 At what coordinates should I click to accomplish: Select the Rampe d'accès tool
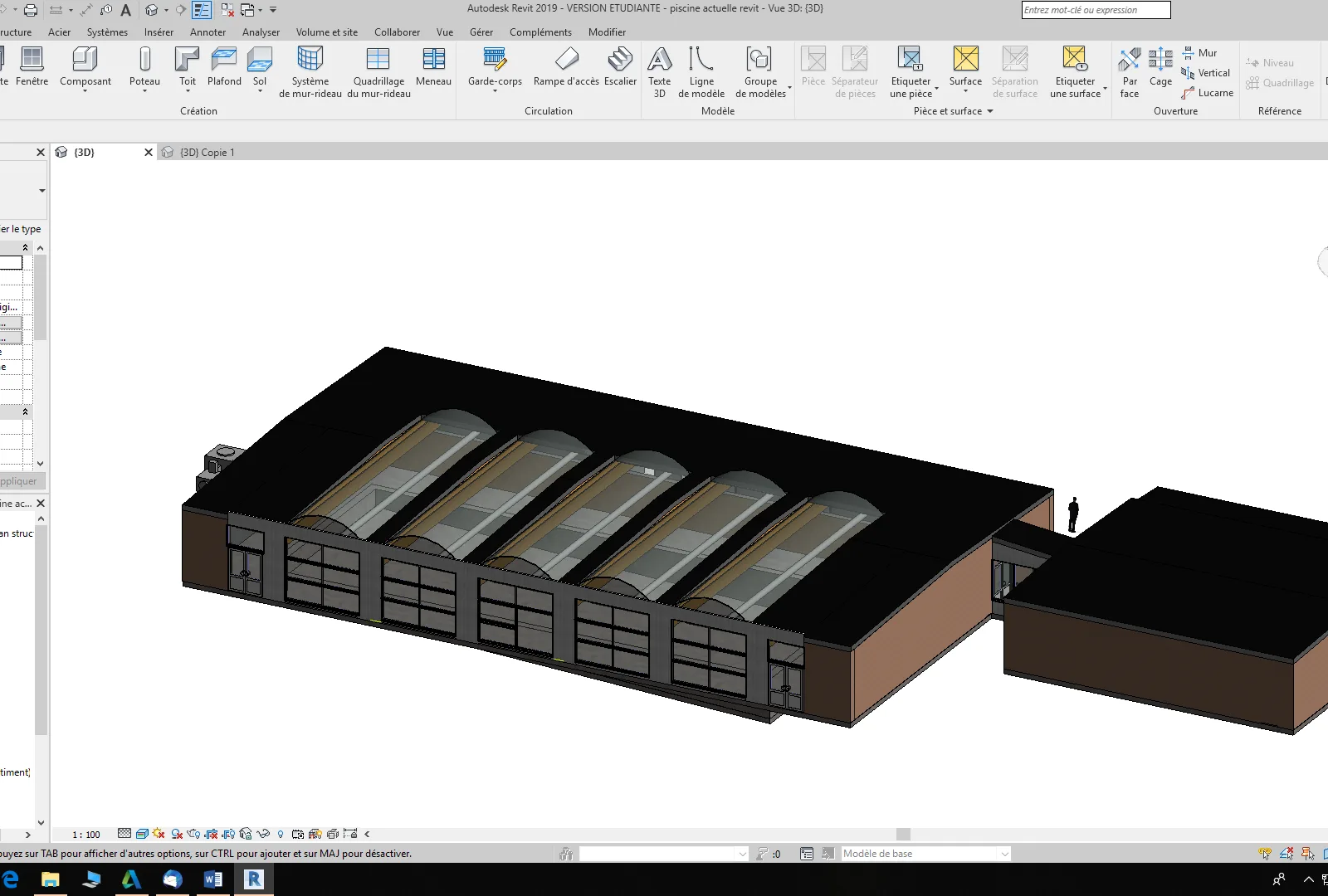566,66
